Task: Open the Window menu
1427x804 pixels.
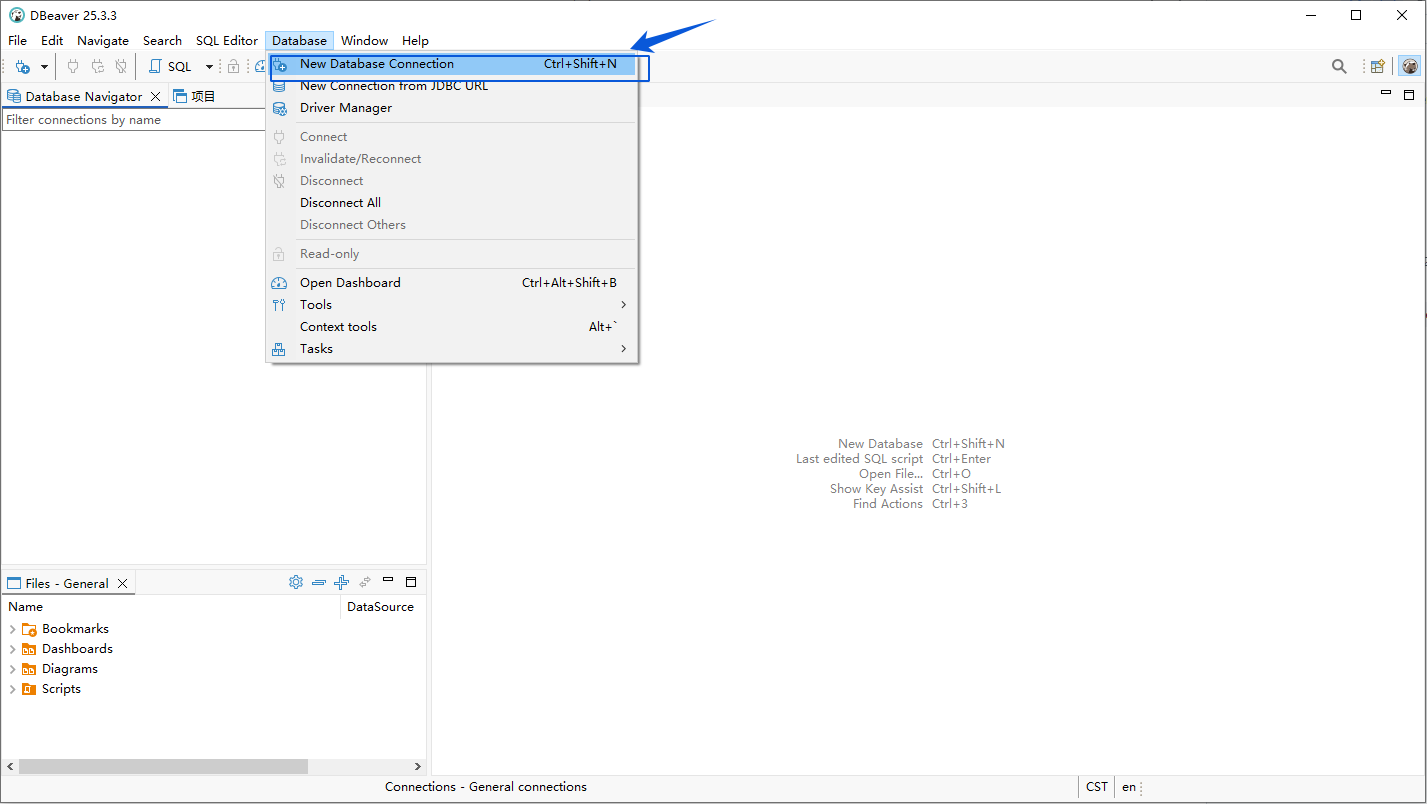Action: [x=364, y=41]
